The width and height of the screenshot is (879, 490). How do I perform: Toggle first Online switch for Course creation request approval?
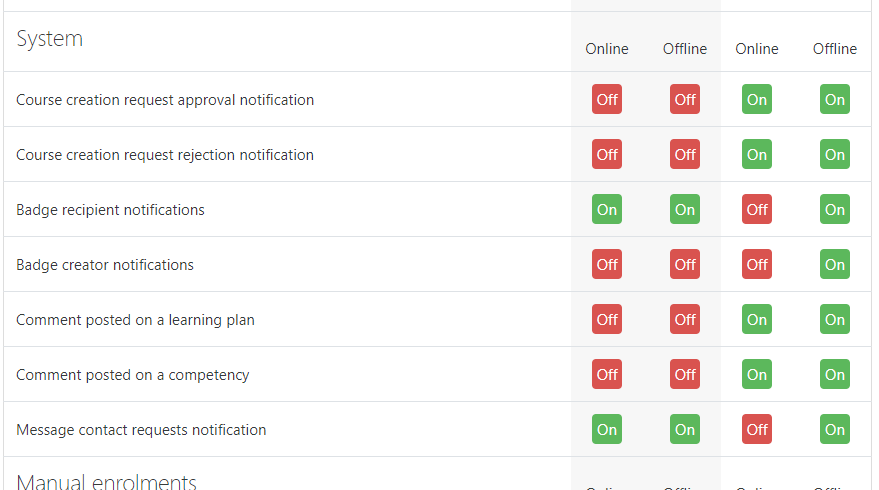[607, 99]
